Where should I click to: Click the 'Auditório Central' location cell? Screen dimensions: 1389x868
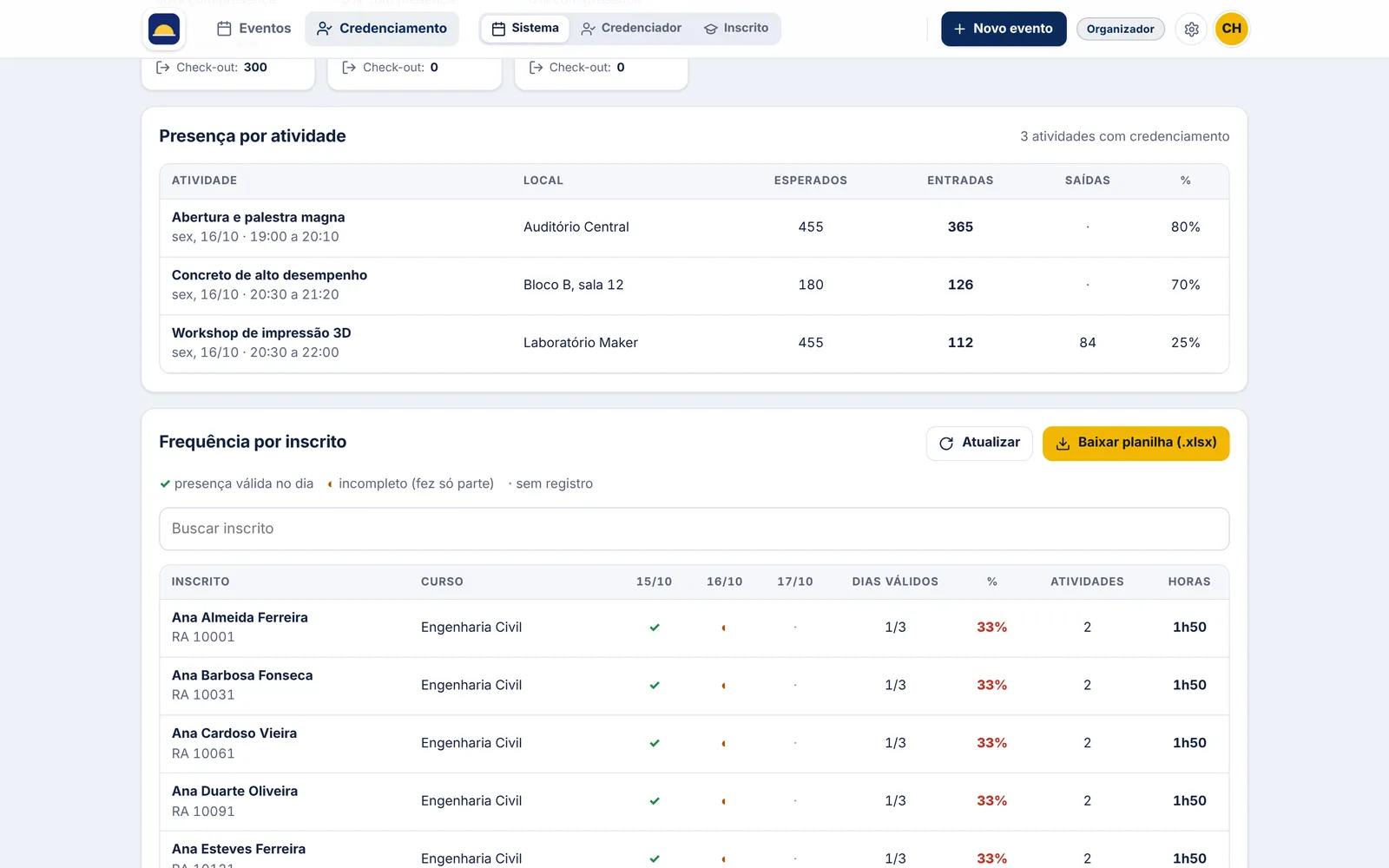click(x=576, y=227)
